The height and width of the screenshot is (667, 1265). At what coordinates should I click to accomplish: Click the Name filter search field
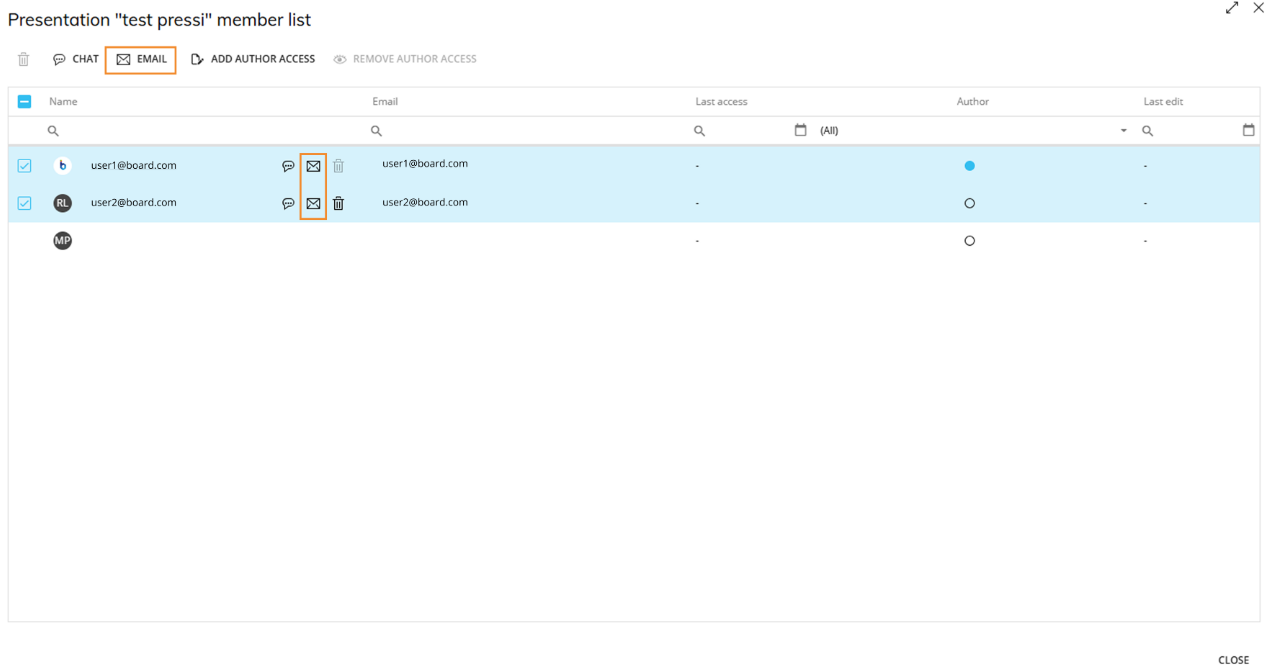point(205,131)
